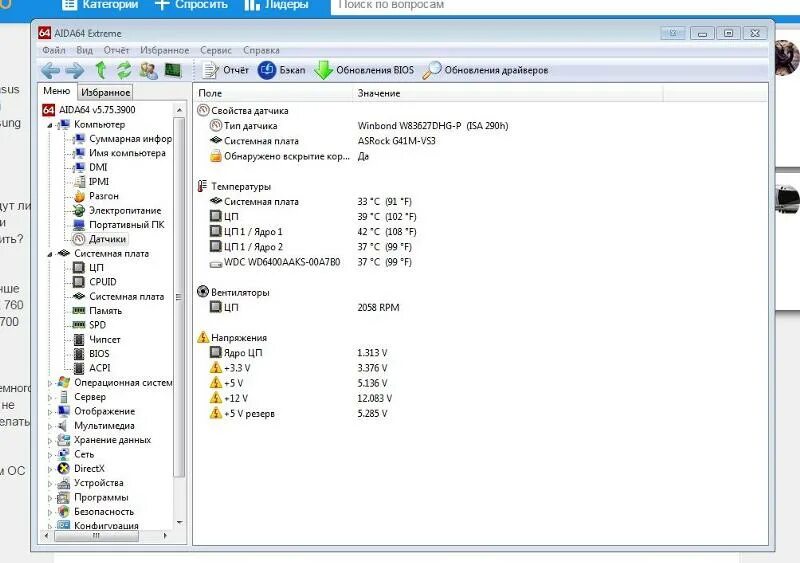Click Категории in the background webpage
Screen dimensions: 800x563
[101, 5]
